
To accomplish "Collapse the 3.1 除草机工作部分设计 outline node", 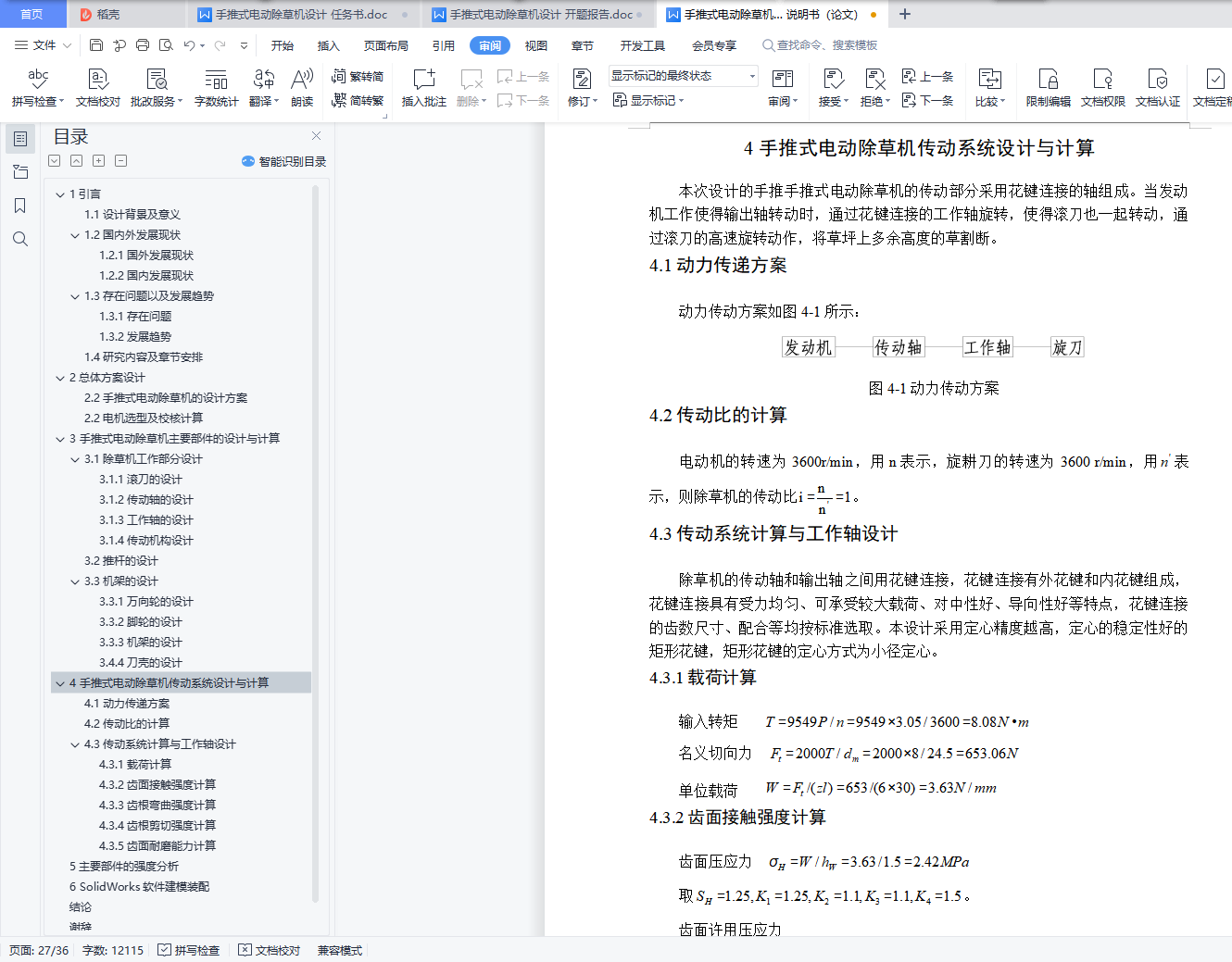I will click(75, 459).
